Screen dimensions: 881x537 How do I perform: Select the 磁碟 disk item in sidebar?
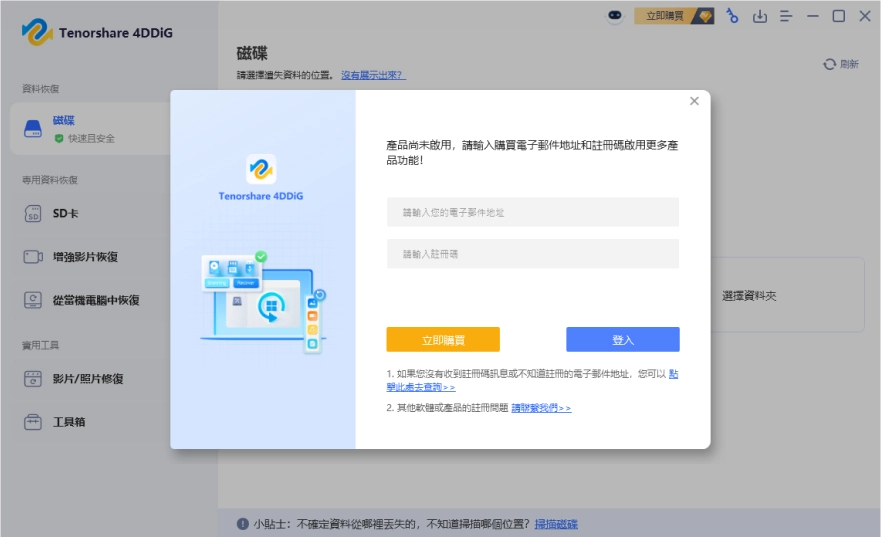click(x=91, y=129)
